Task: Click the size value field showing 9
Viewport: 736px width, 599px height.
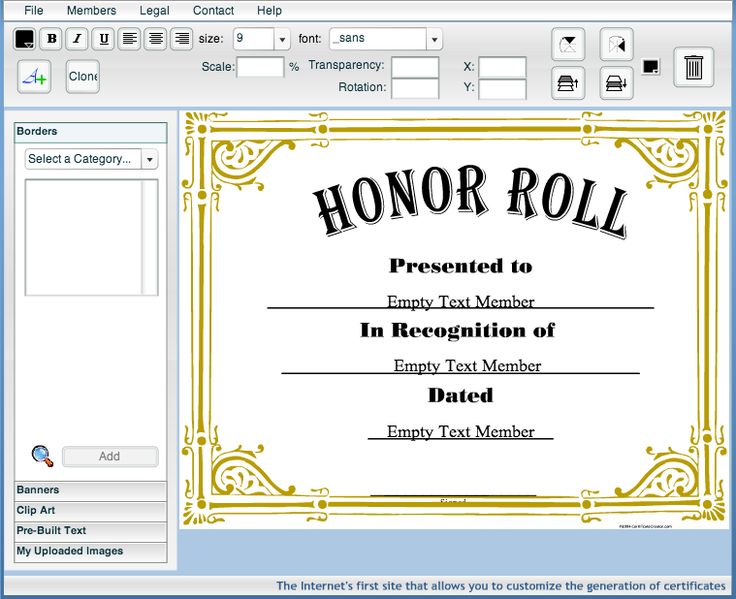Action: (x=253, y=39)
